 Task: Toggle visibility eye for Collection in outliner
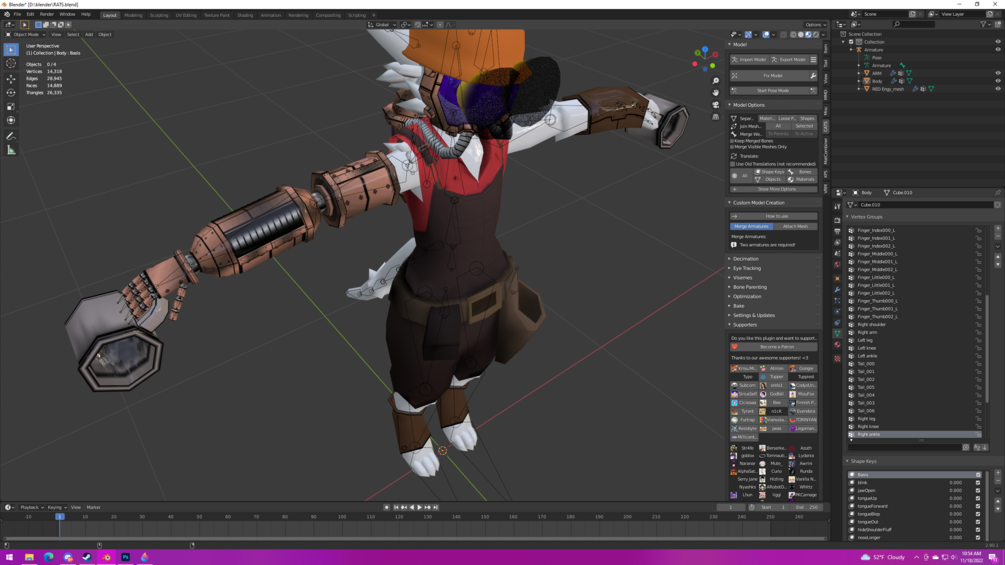pos(998,42)
